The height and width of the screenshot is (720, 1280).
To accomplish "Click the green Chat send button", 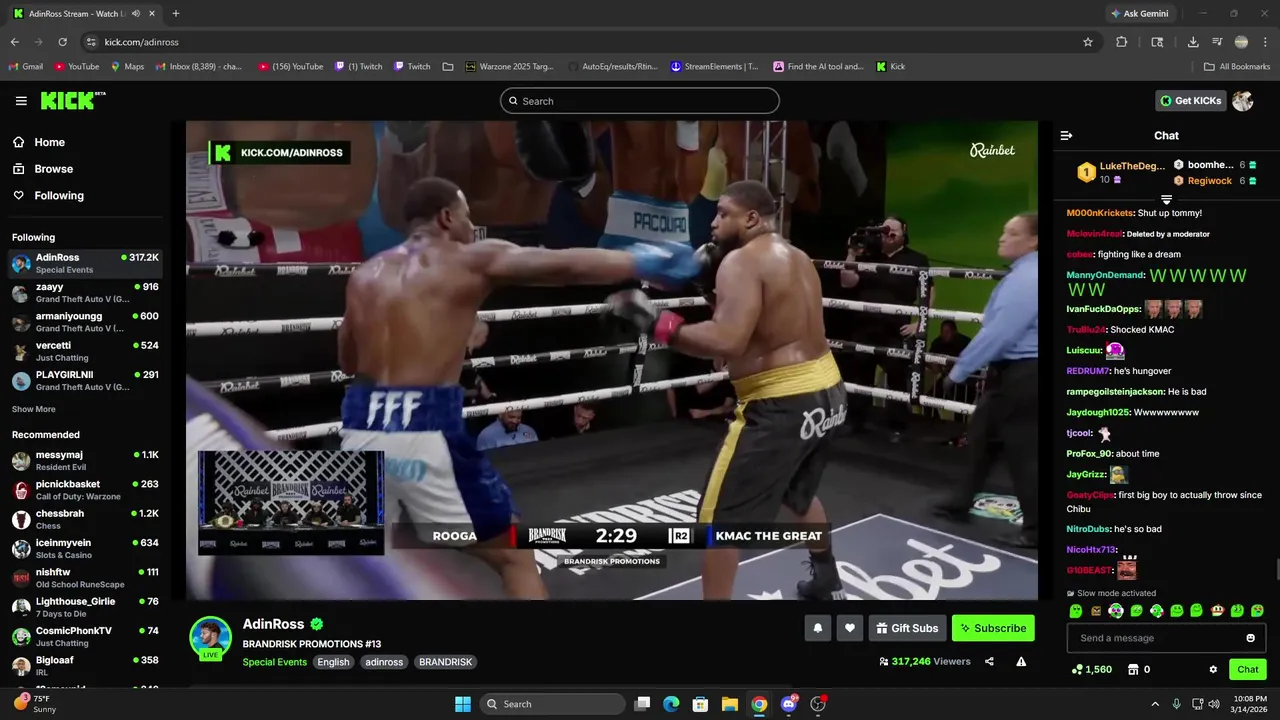I will [1248, 669].
